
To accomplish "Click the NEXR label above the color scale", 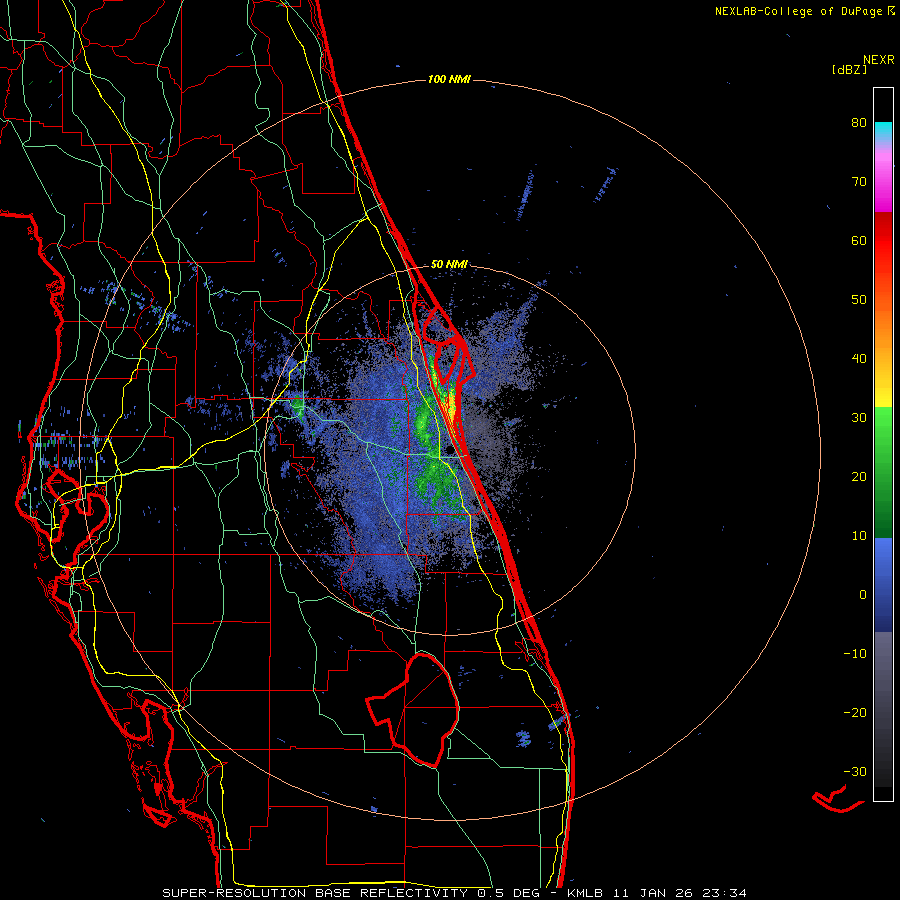I will pyautogui.click(x=879, y=60).
